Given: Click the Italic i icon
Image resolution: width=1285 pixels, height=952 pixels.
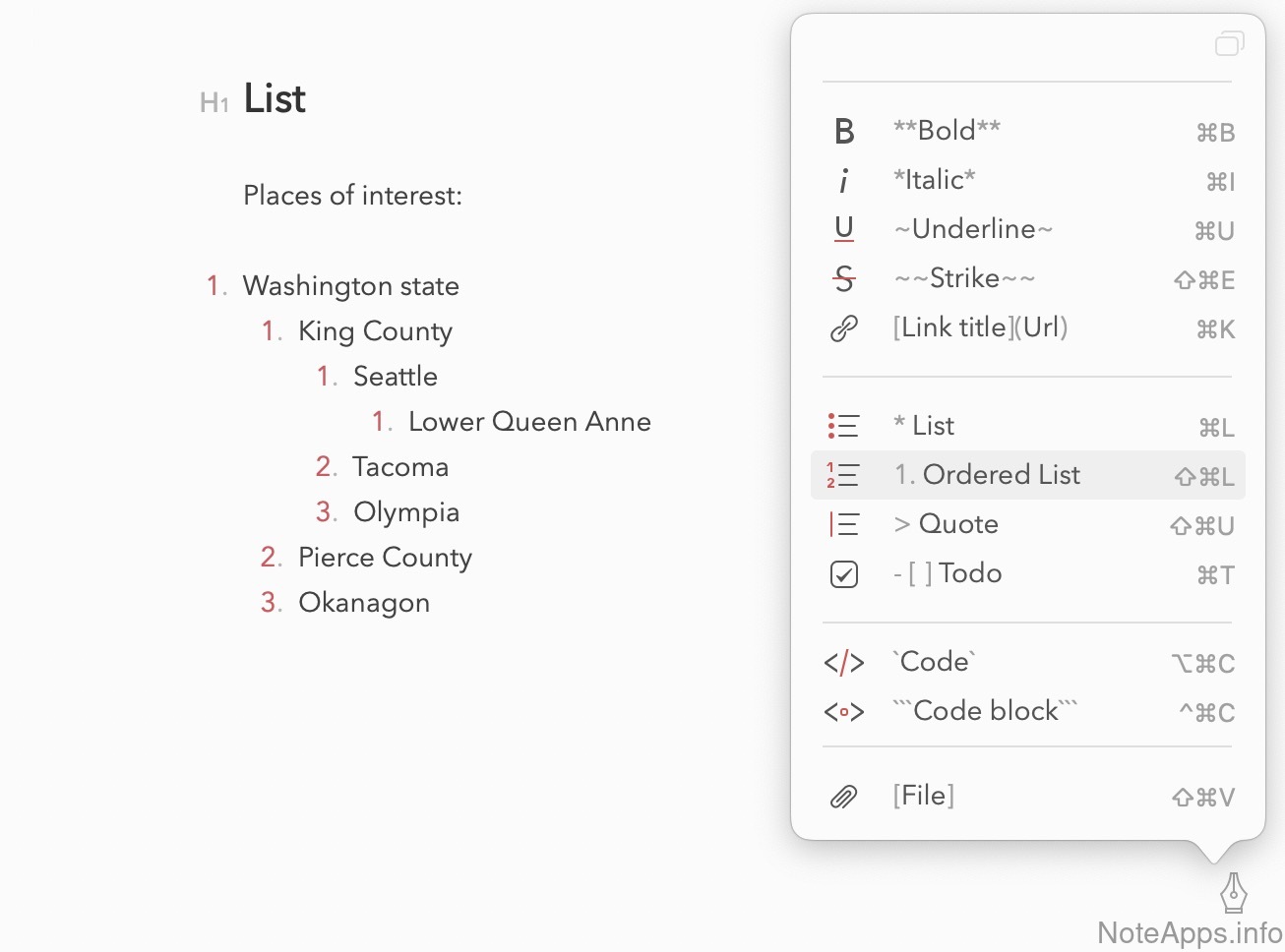Looking at the screenshot, I should click(844, 180).
